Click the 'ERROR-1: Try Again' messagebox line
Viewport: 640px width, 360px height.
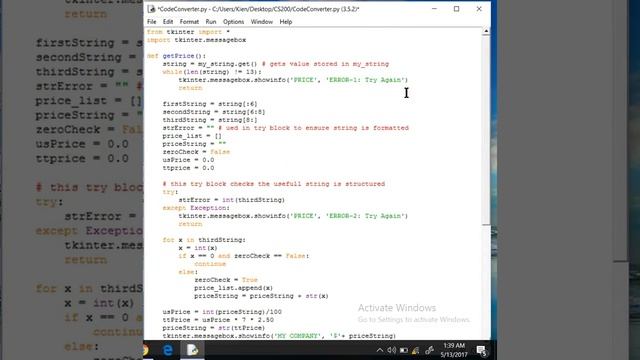click(293, 80)
